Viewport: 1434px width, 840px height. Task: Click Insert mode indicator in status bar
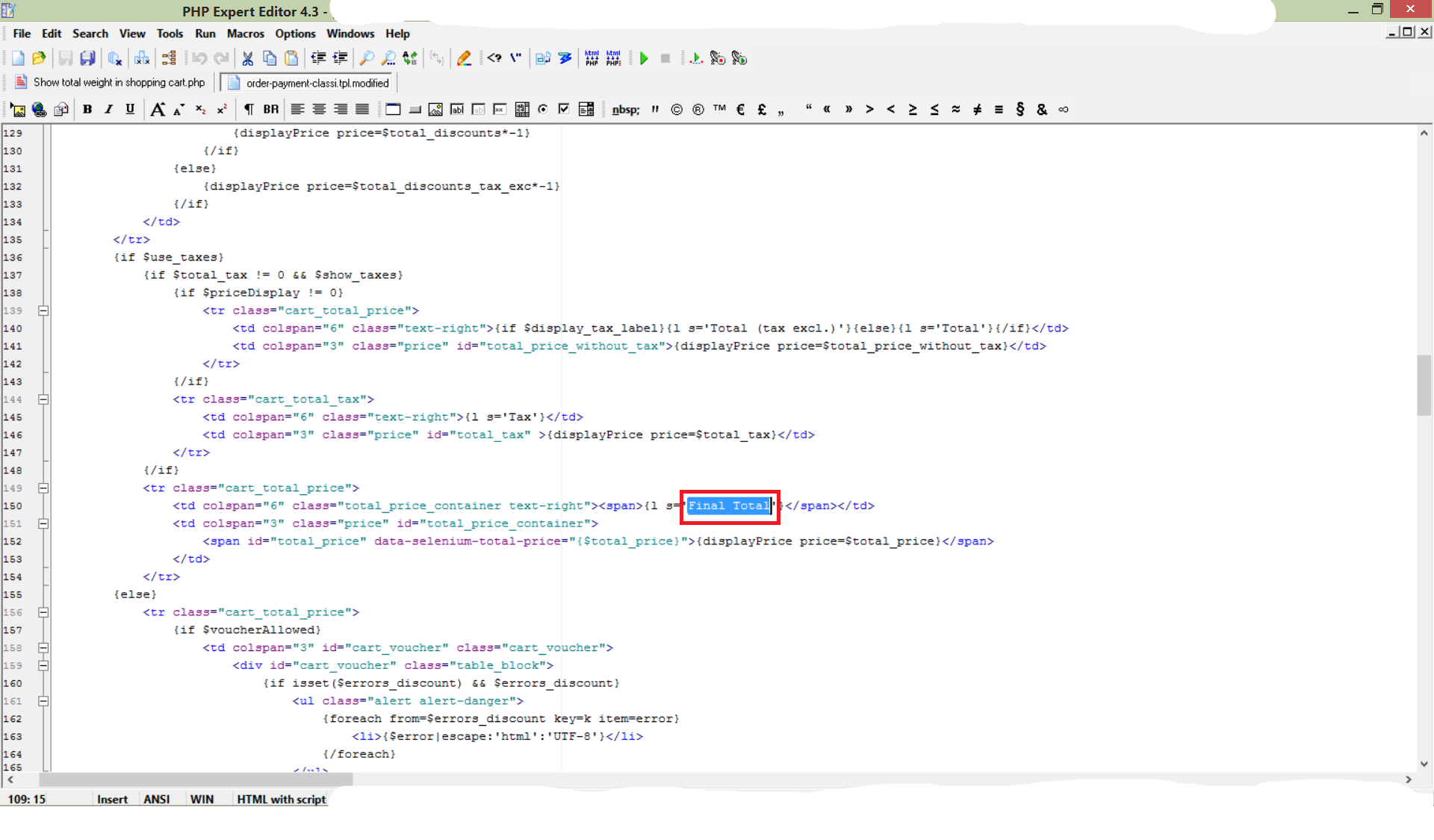tap(112, 799)
